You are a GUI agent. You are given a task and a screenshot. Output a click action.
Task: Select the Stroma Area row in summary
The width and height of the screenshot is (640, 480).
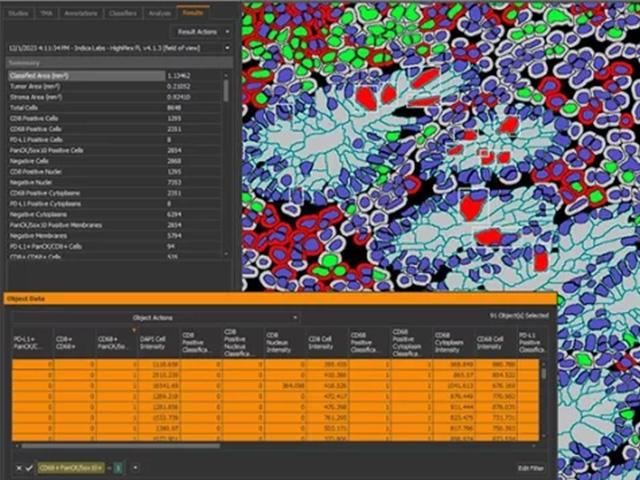tap(114, 97)
